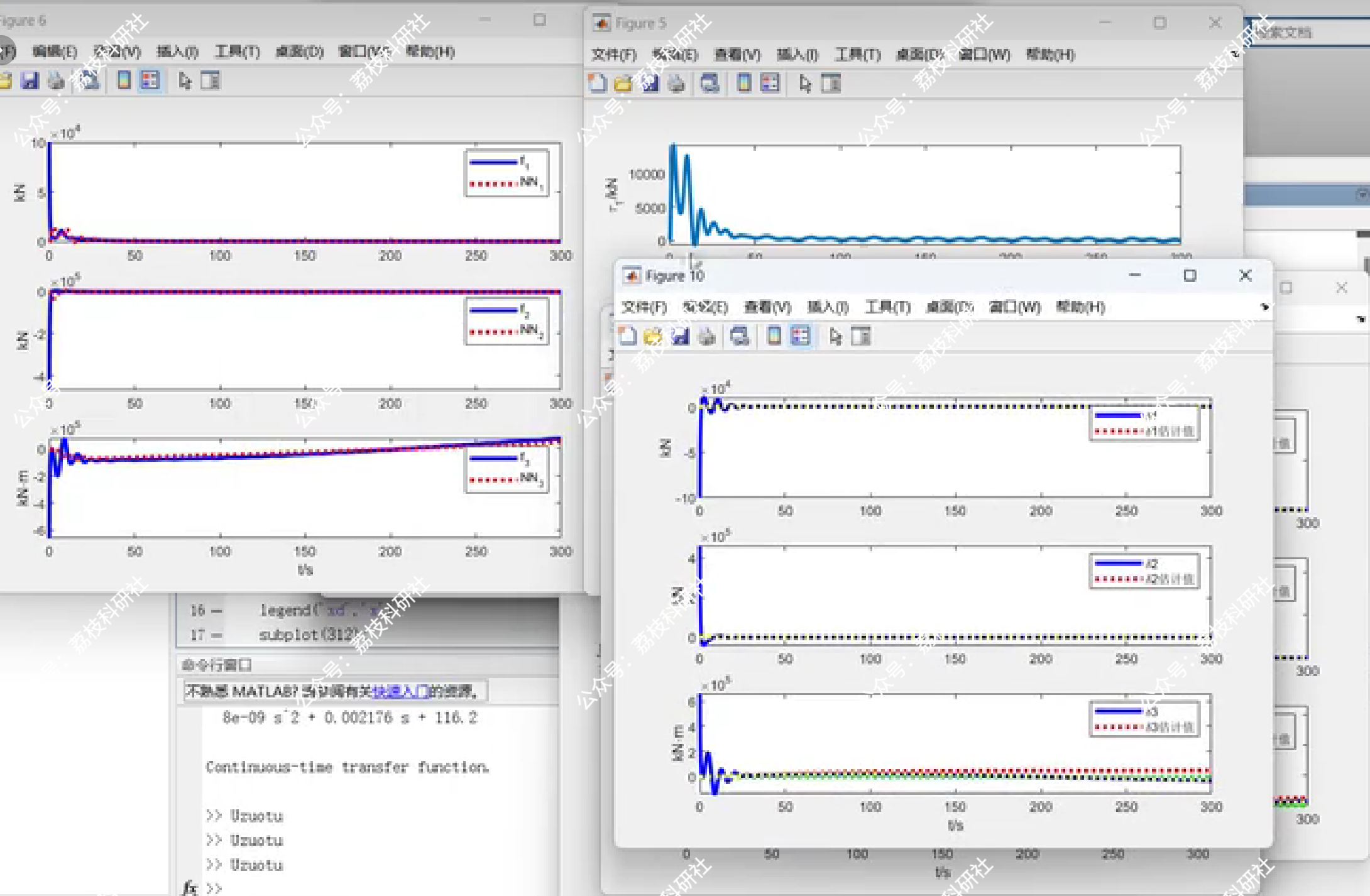1370x896 pixels.
Task: Open 工具(T) menu in Figure 10
Action: point(887,307)
